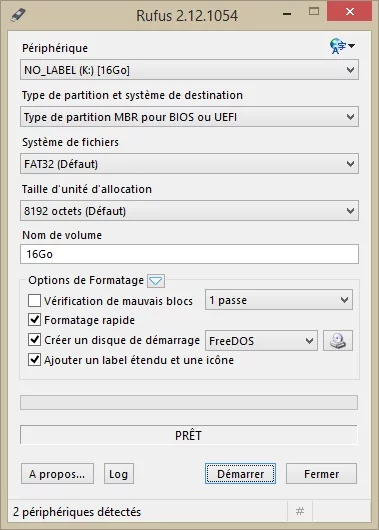The width and height of the screenshot is (379, 530).
Task: Uncheck Créer un disque de démarrage
Action: pos(34,340)
